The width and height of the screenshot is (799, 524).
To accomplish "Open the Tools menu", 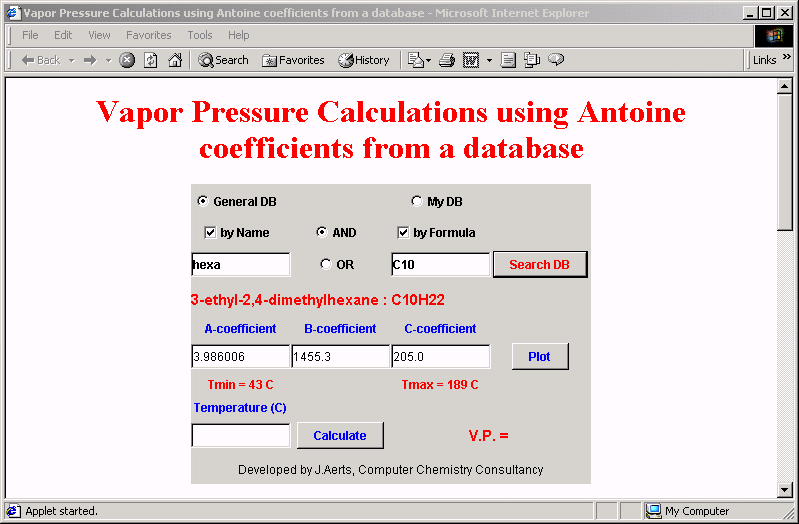I will point(200,35).
